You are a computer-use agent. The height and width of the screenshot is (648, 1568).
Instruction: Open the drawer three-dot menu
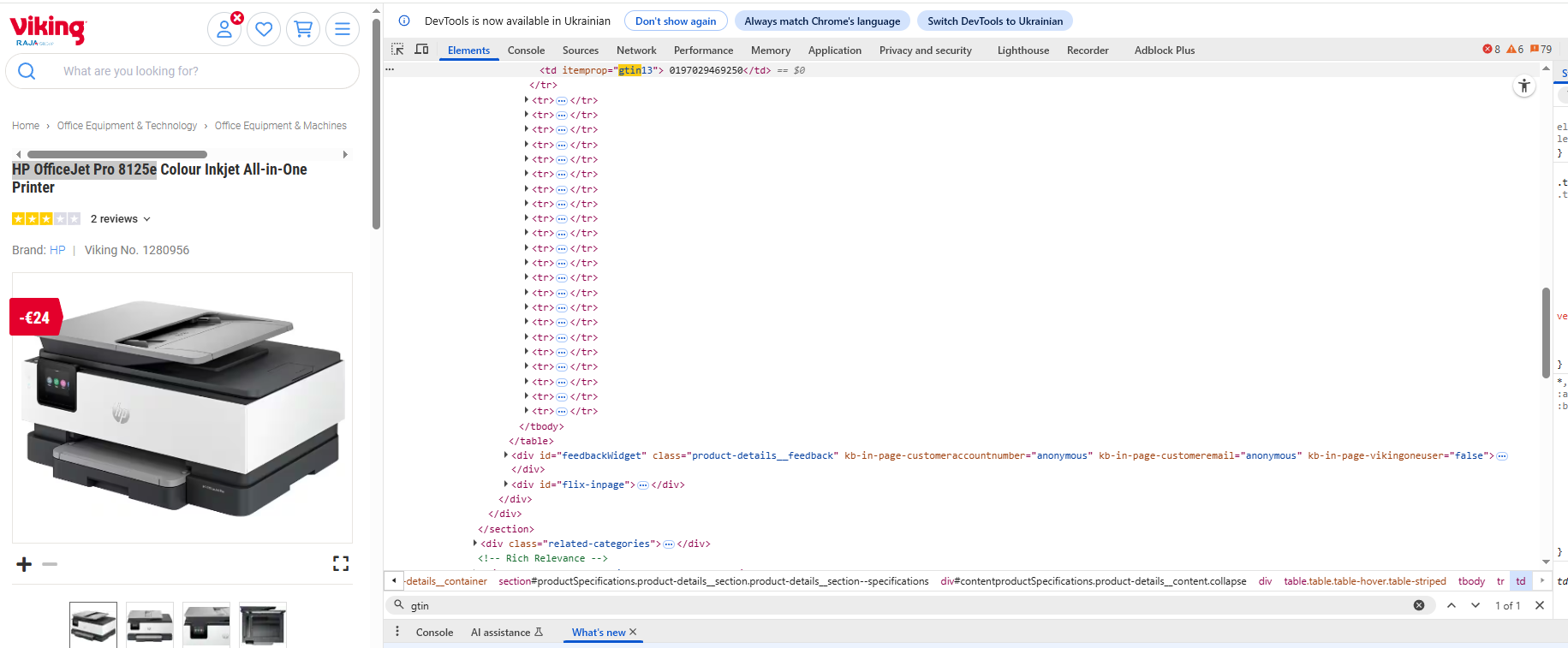pos(397,632)
